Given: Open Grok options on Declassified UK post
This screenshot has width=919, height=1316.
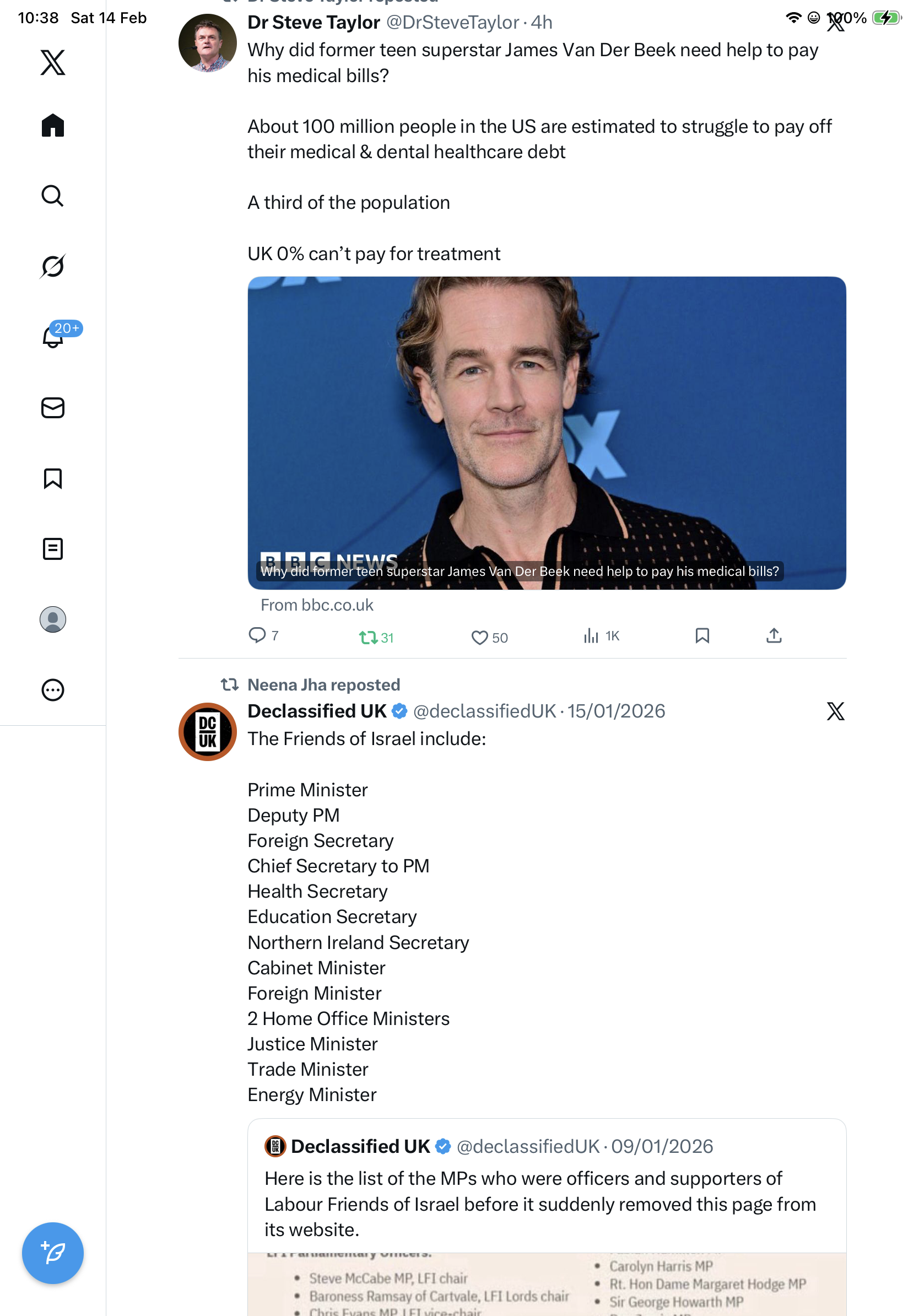Looking at the screenshot, I should (x=835, y=711).
